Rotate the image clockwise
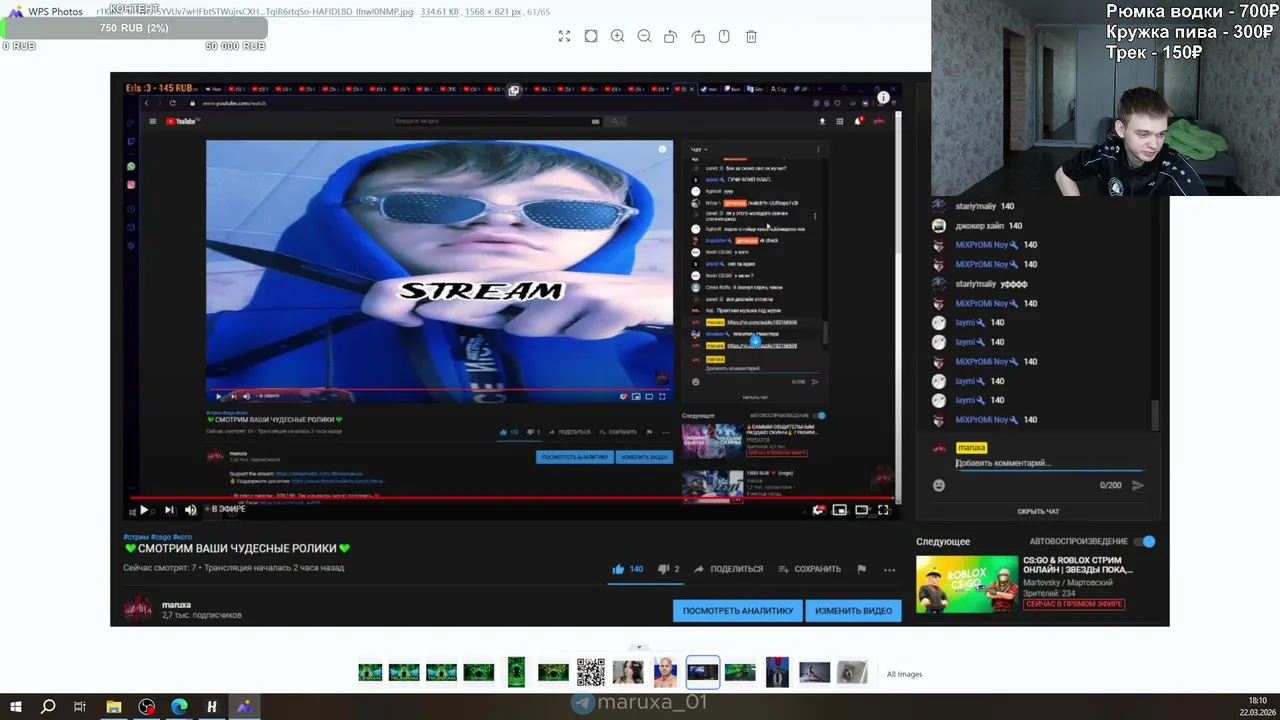The height and width of the screenshot is (720, 1280). click(x=698, y=36)
